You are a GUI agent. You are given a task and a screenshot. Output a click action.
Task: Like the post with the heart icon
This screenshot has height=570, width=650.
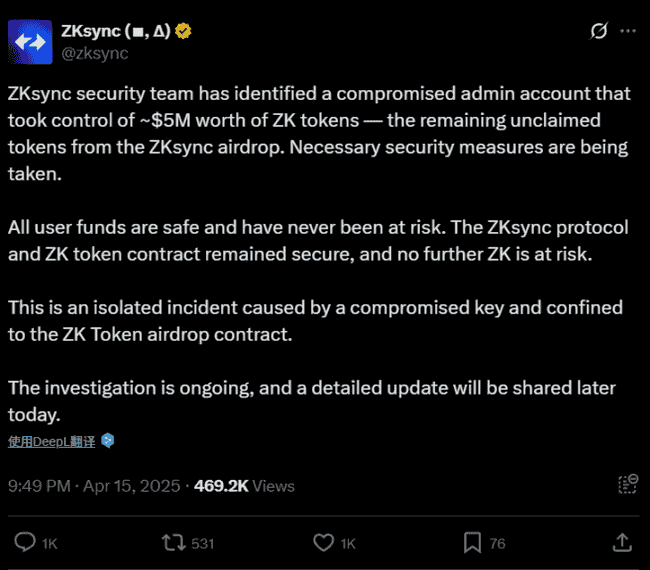coord(323,542)
